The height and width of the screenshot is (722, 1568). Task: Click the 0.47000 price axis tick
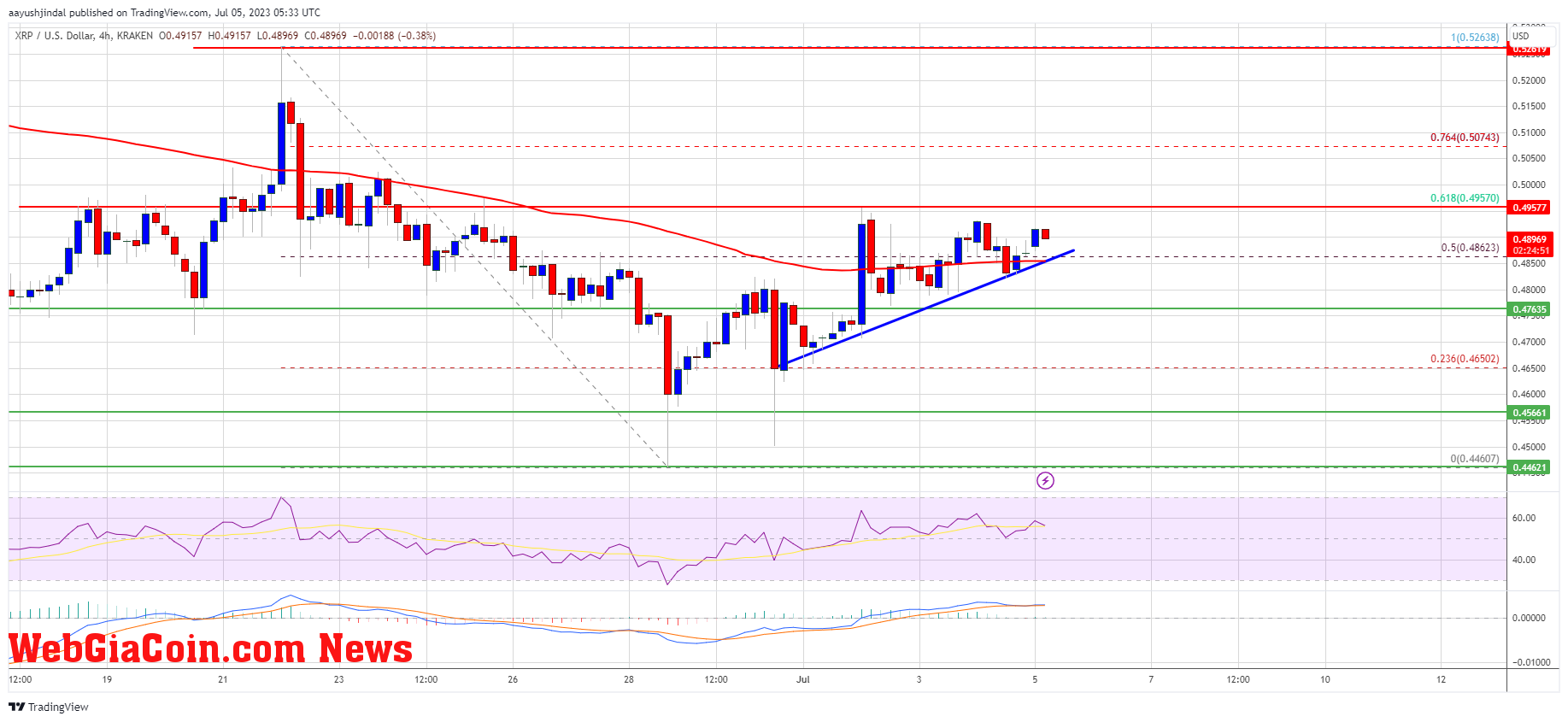click(1529, 342)
